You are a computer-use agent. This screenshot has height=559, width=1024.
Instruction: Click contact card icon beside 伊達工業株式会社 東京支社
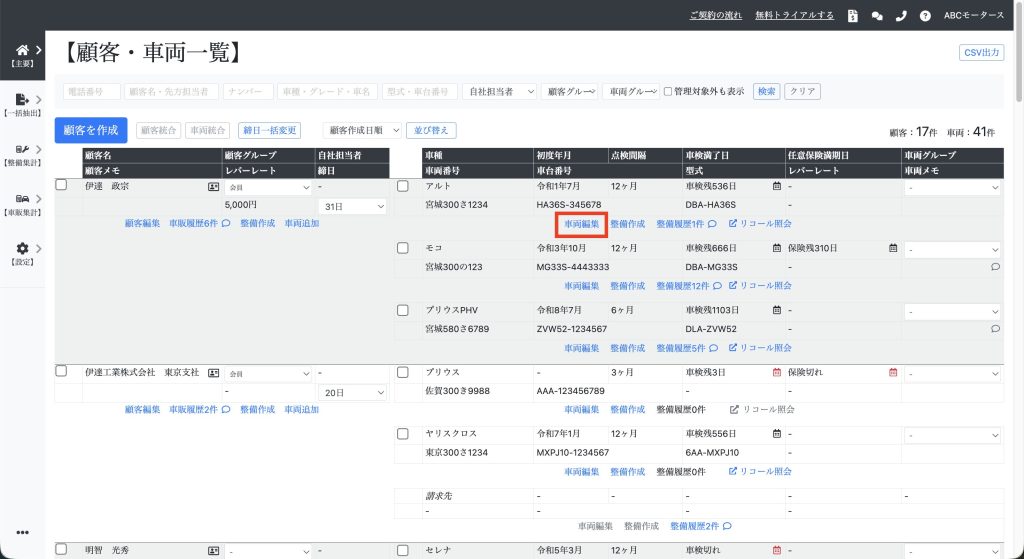pyautogui.click(x=214, y=373)
